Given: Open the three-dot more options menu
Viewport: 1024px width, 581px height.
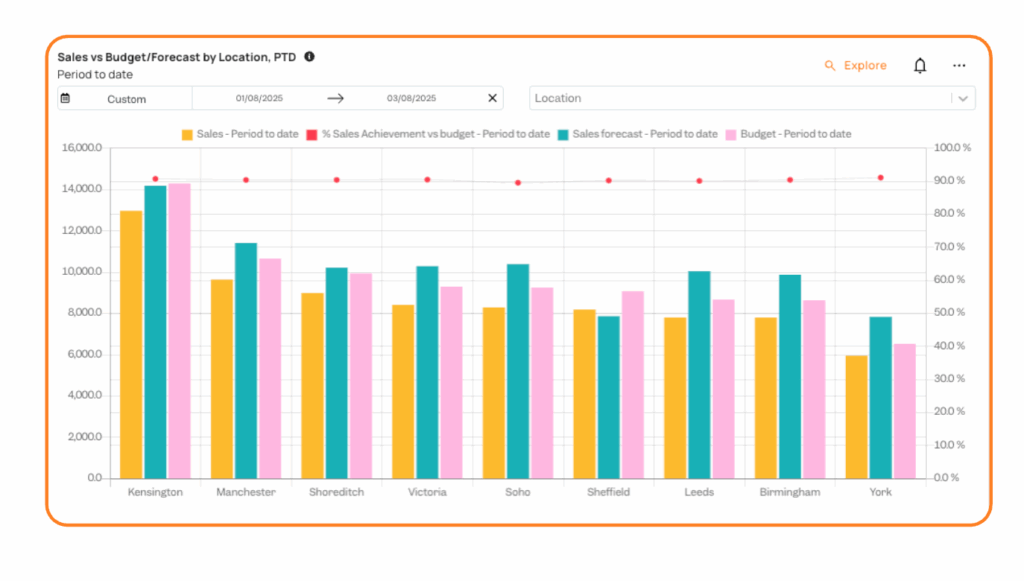Looking at the screenshot, I should tap(959, 66).
